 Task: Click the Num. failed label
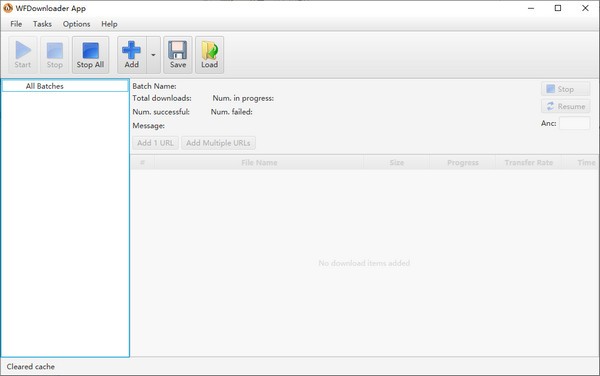pos(232,112)
